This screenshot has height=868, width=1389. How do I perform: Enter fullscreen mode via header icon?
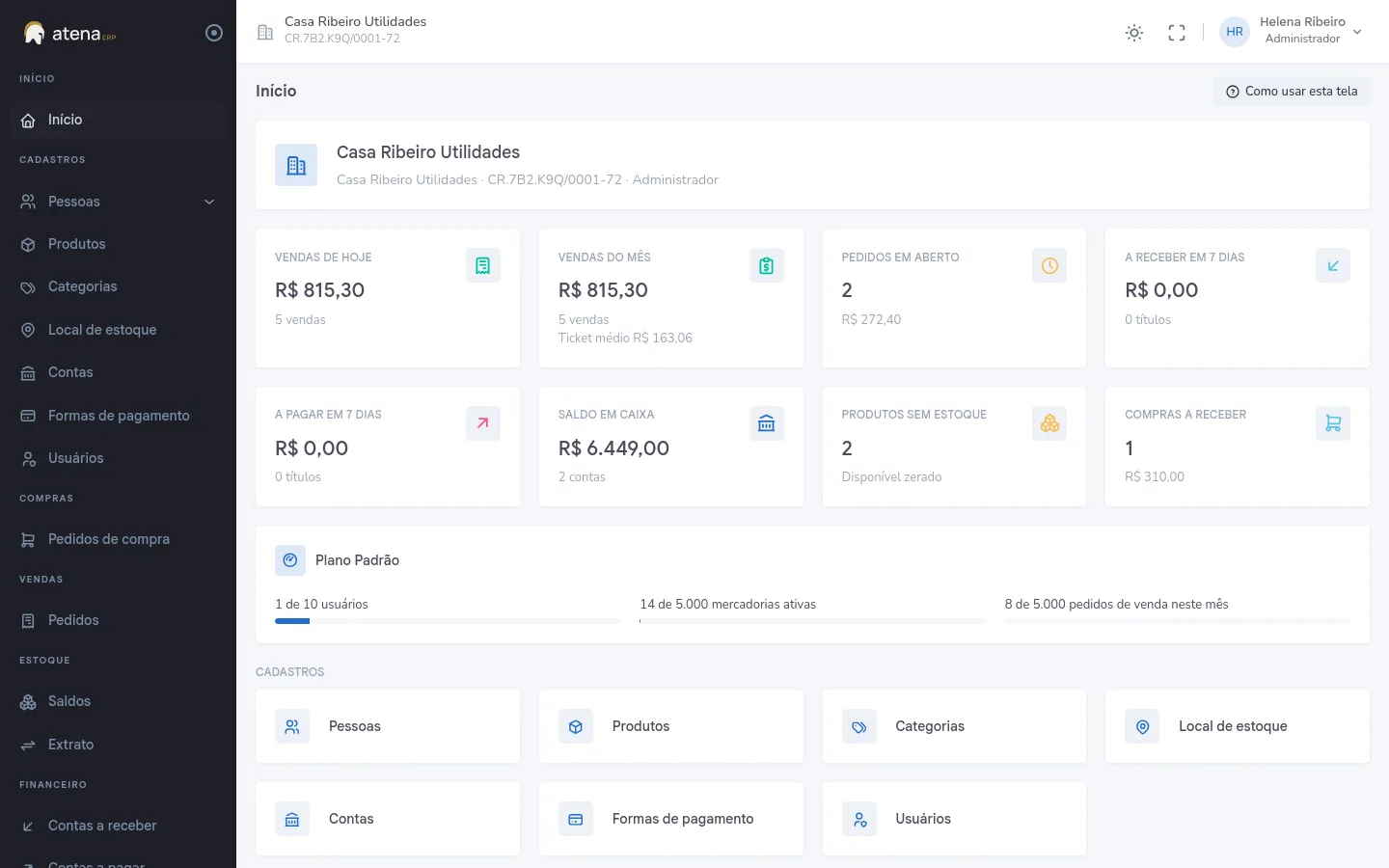click(1177, 33)
